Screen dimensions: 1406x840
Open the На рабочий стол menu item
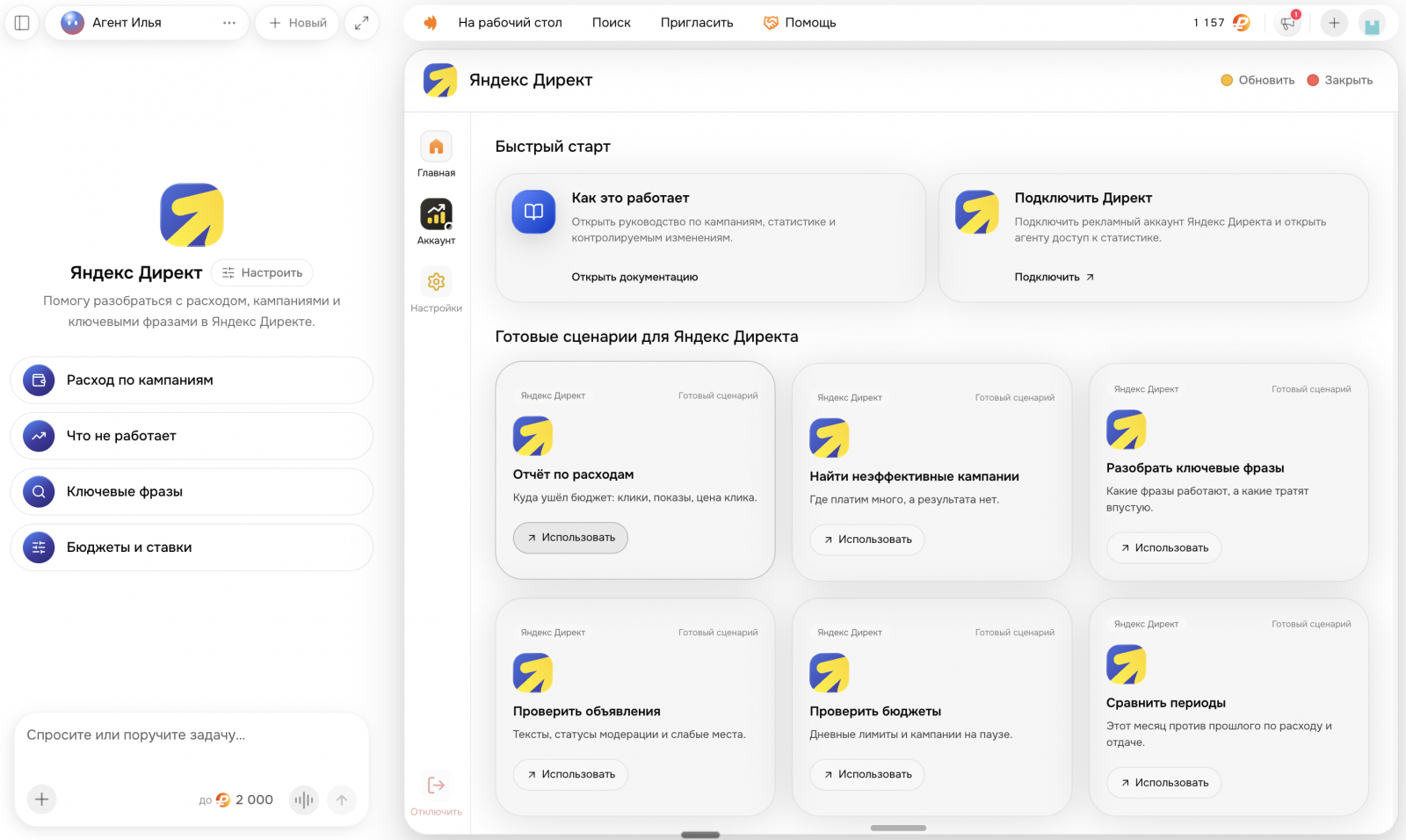pyautogui.click(x=510, y=23)
